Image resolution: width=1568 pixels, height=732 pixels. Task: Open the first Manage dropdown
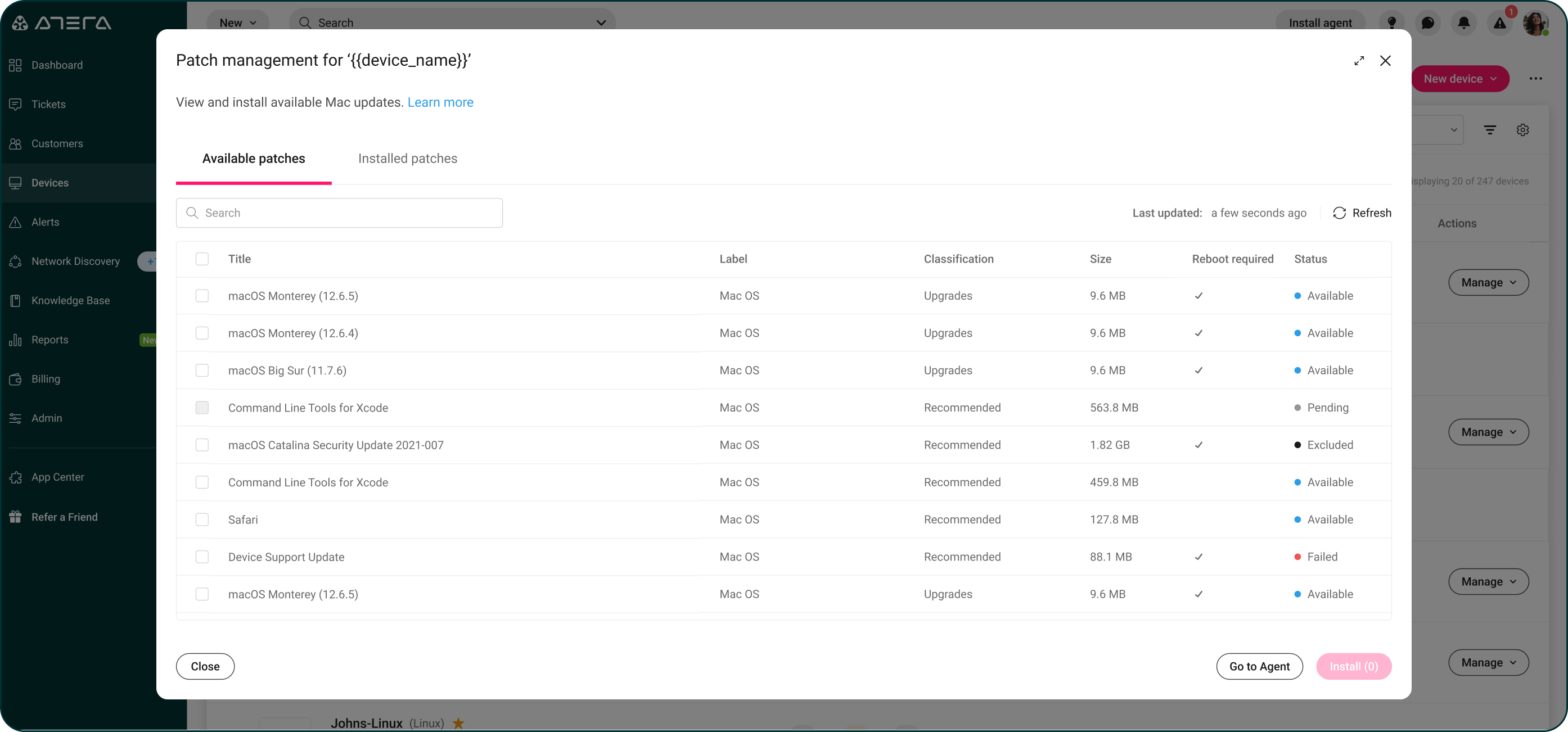[x=1488, y=283]
